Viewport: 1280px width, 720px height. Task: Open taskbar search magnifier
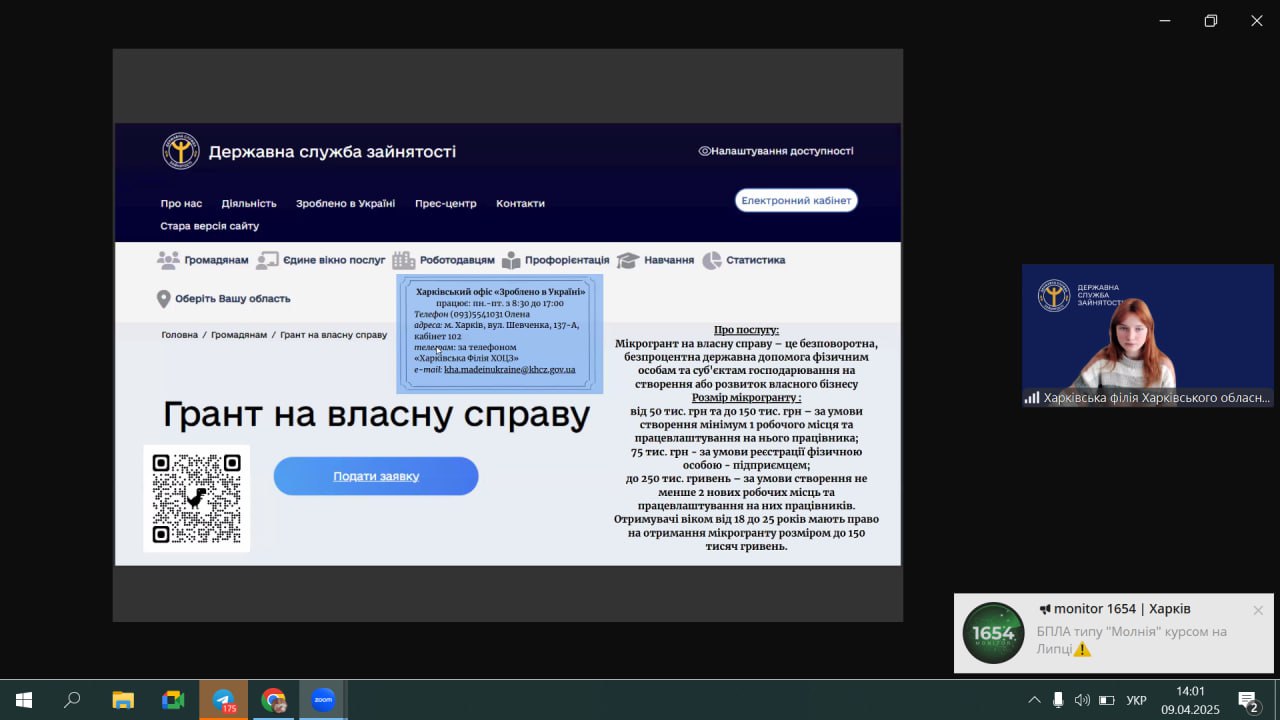click(72, 700)
